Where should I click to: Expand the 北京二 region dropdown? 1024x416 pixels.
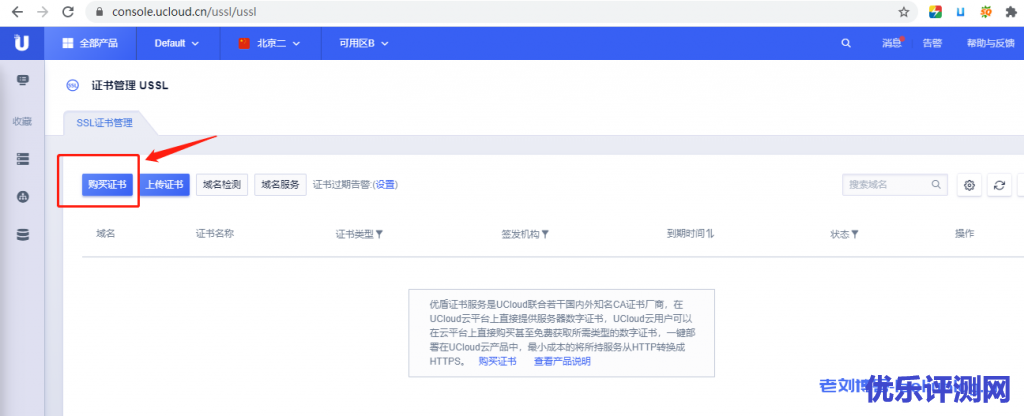tap(270, 43)
